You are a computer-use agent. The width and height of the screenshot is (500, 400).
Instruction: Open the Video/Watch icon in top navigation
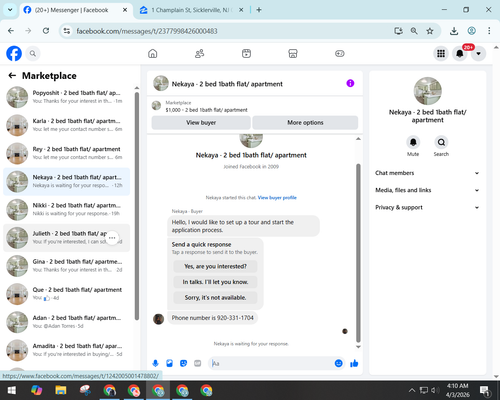(x=246, y=53)
